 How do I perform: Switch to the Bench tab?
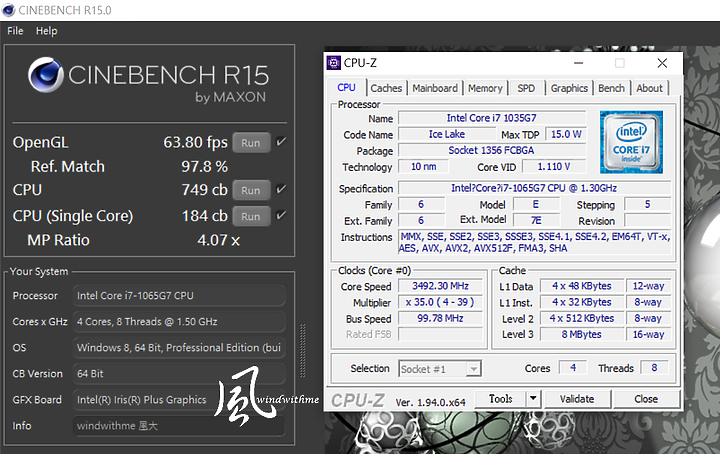[x=611, y=88]
